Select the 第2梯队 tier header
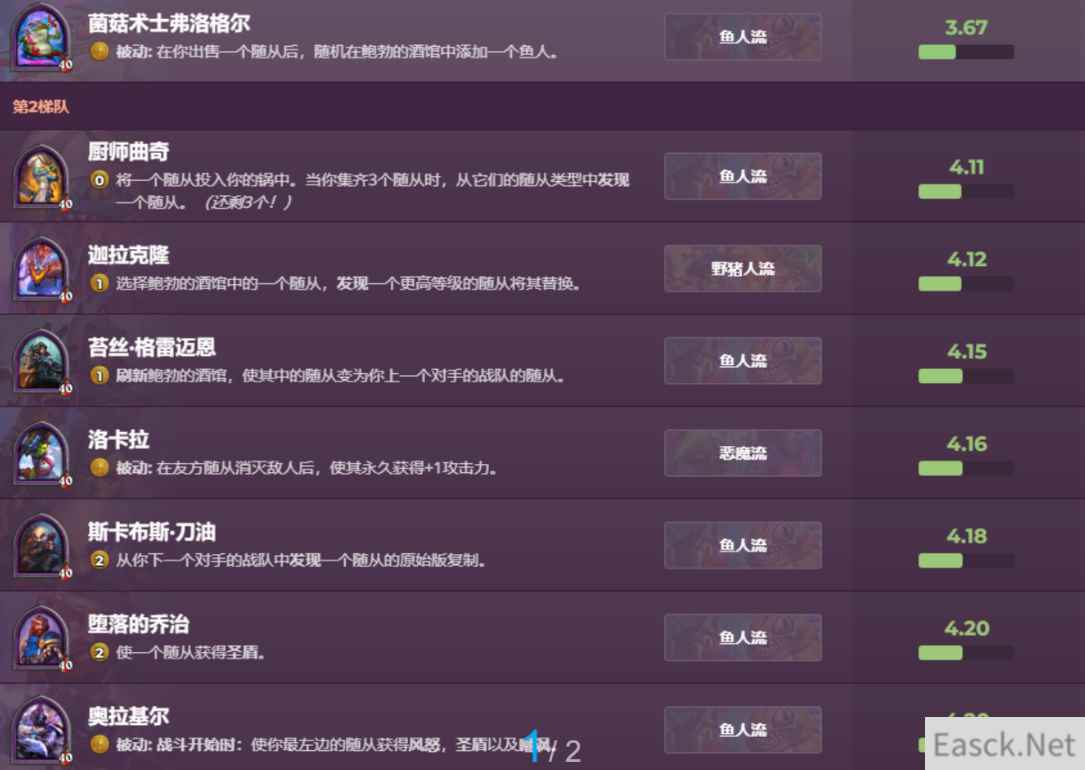The image size is (1085, 770). (41, 107)
